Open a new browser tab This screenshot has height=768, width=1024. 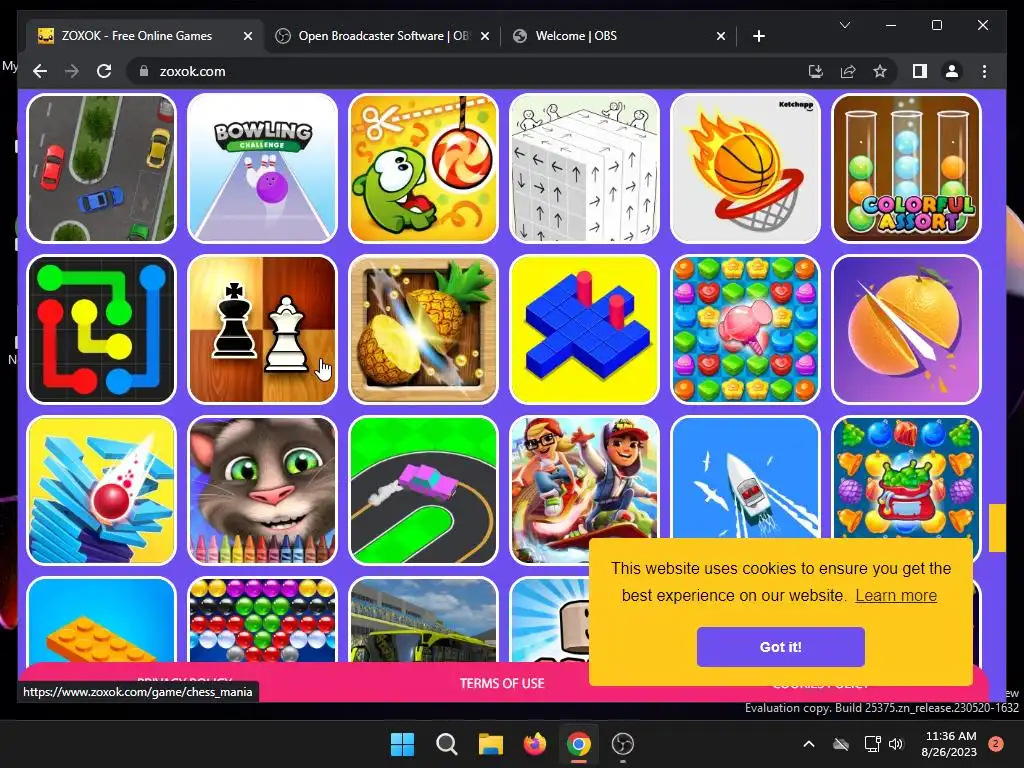[758, 37]
